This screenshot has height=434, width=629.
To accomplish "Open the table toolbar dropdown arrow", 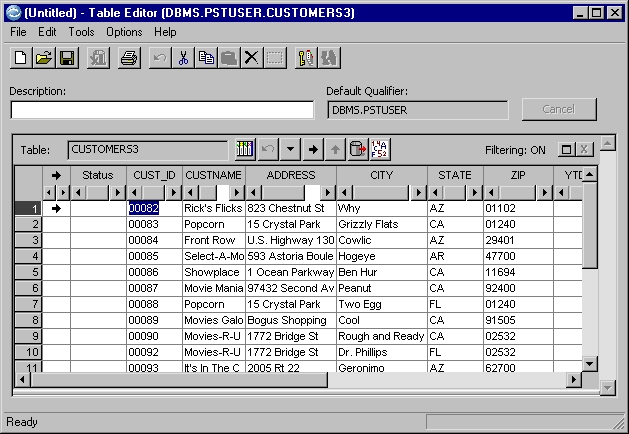I will (290, 150).
